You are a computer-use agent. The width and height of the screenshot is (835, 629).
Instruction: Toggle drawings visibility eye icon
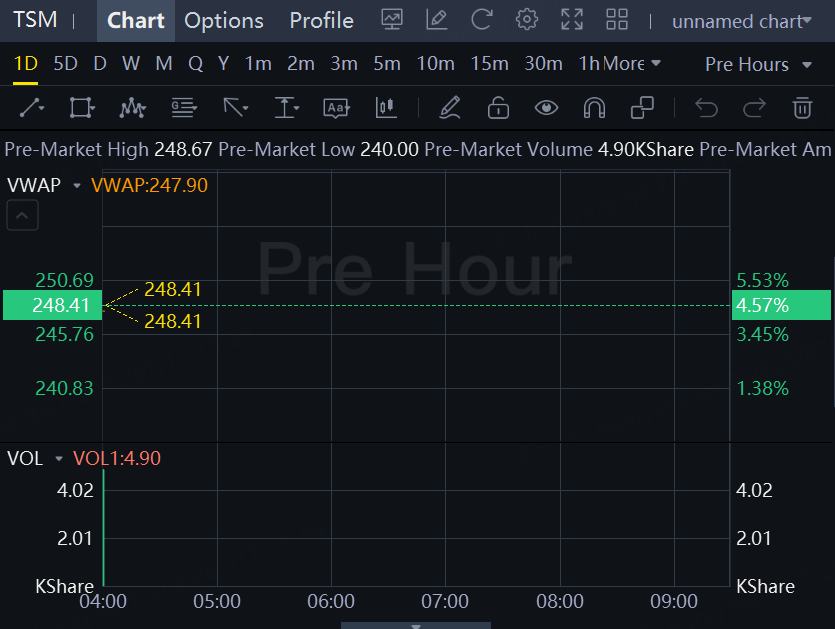(x=546, y=107)
